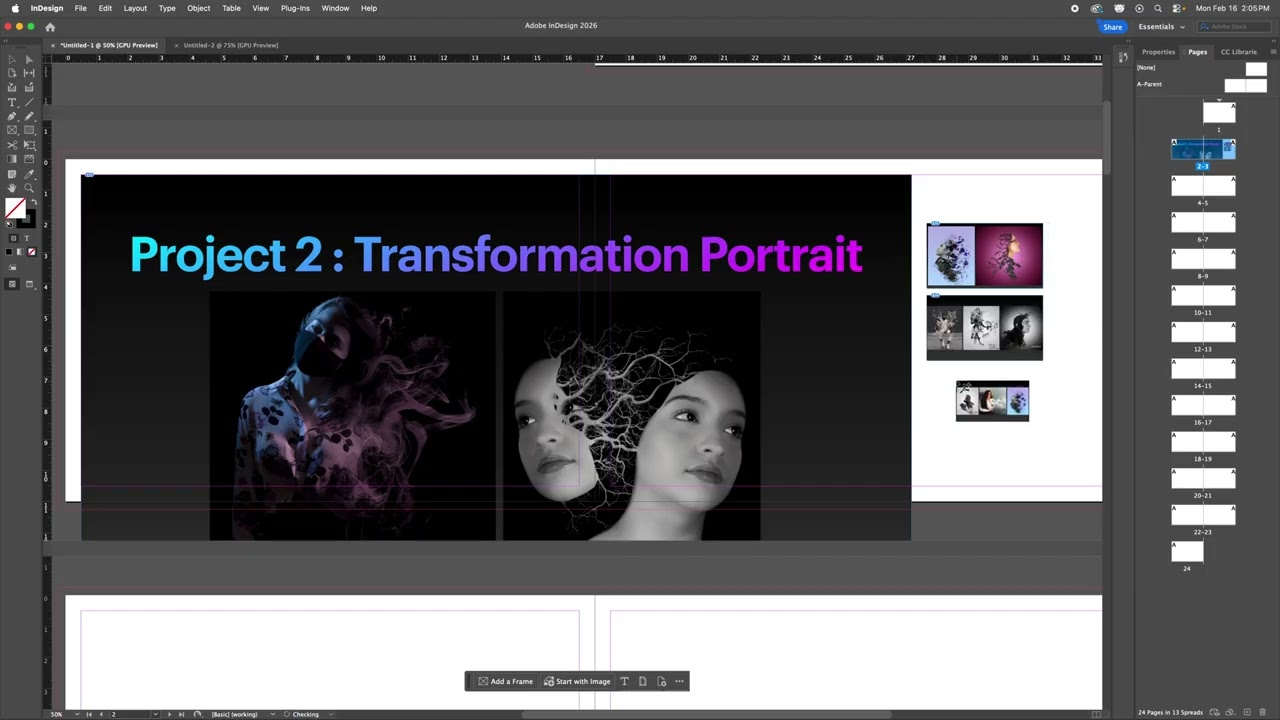
Task: Open the Object menu
Action: pyautogui.click(x=198, y=8)
